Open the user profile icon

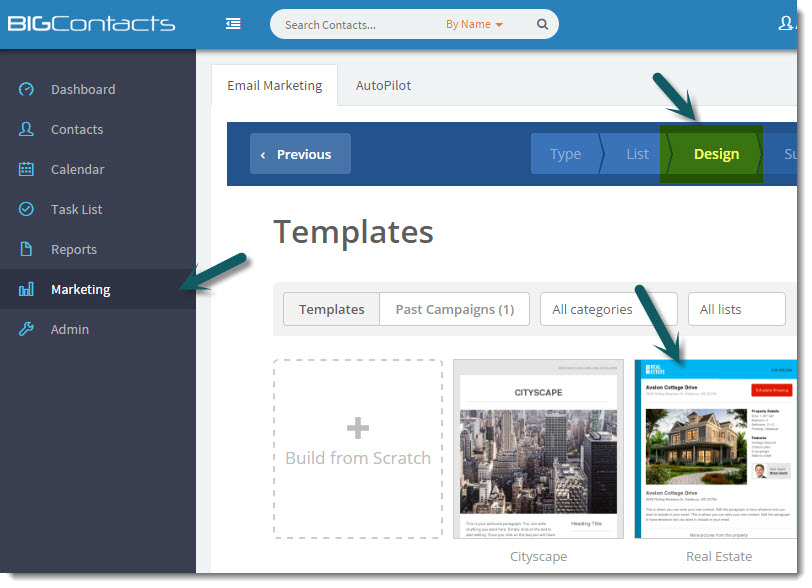(786, 23)
